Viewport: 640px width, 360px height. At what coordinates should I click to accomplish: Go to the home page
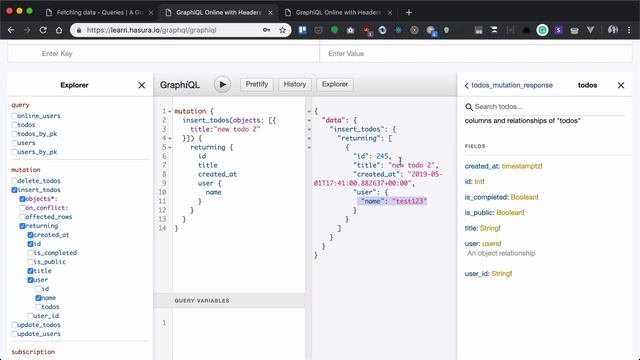pos(59,30)
